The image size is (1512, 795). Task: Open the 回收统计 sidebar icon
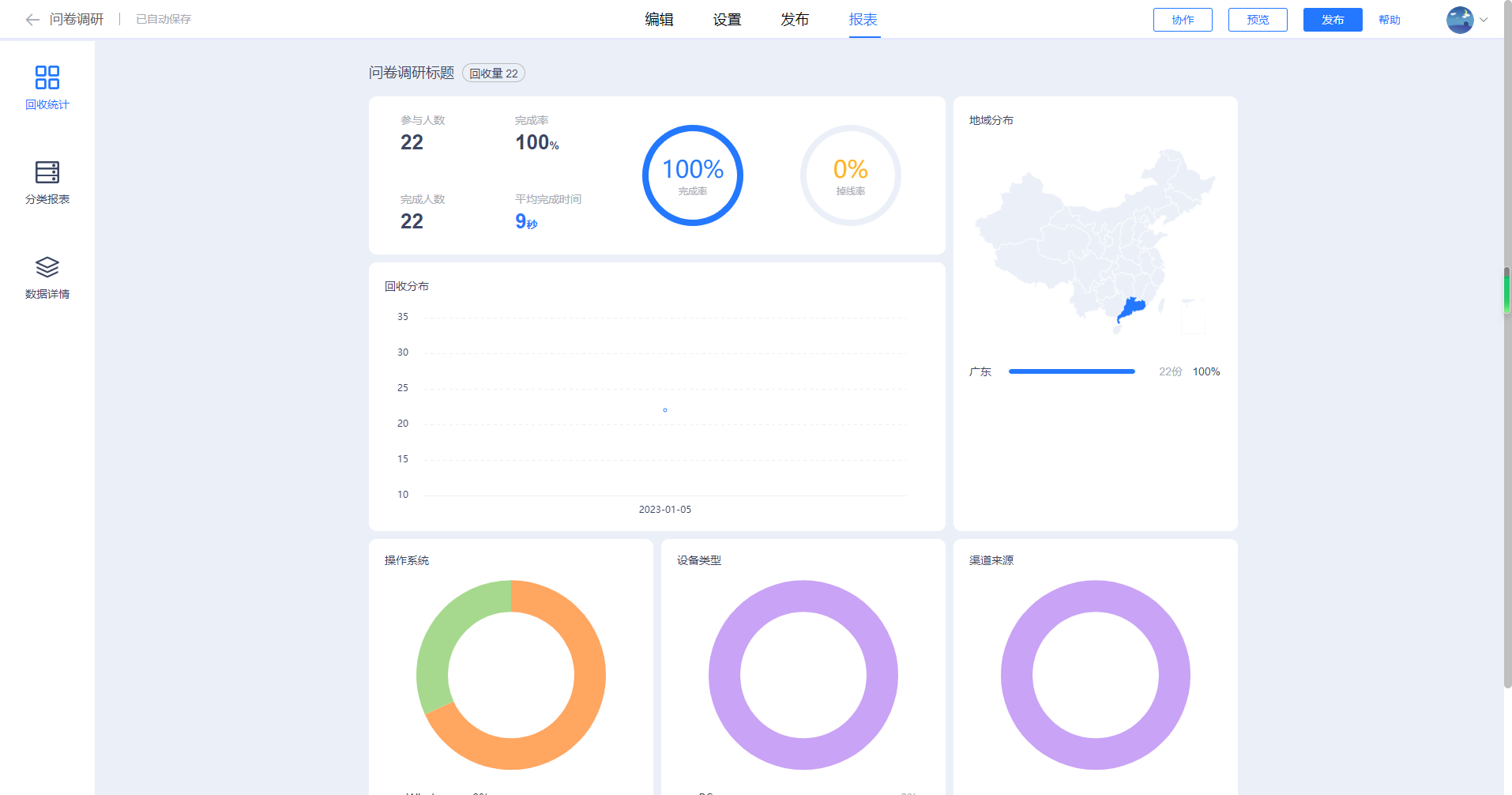47,77
